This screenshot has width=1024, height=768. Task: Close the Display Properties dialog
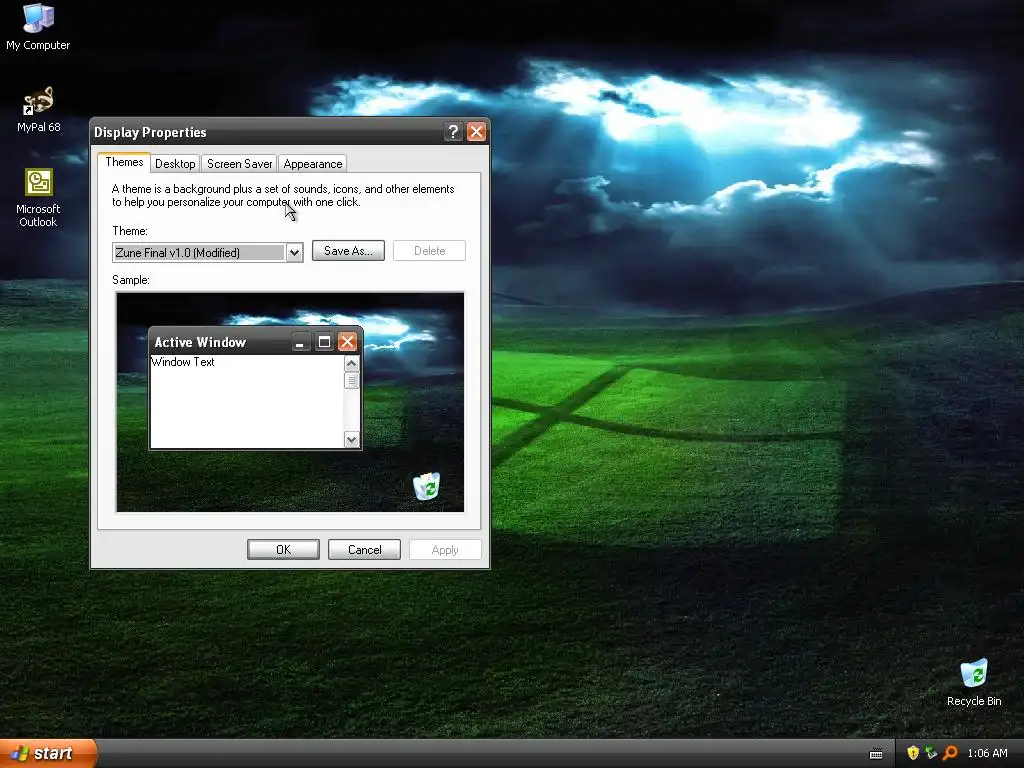(x=477, y=132)
